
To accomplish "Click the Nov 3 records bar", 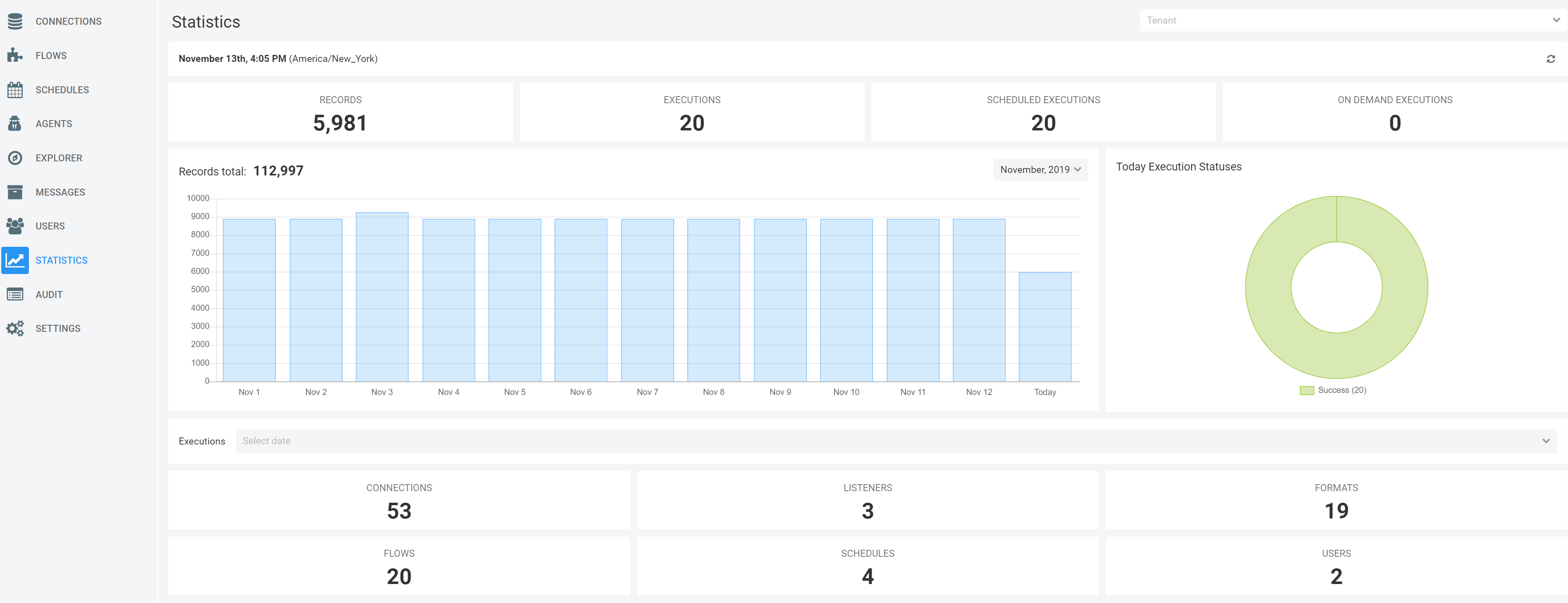I will pos(382,297).
